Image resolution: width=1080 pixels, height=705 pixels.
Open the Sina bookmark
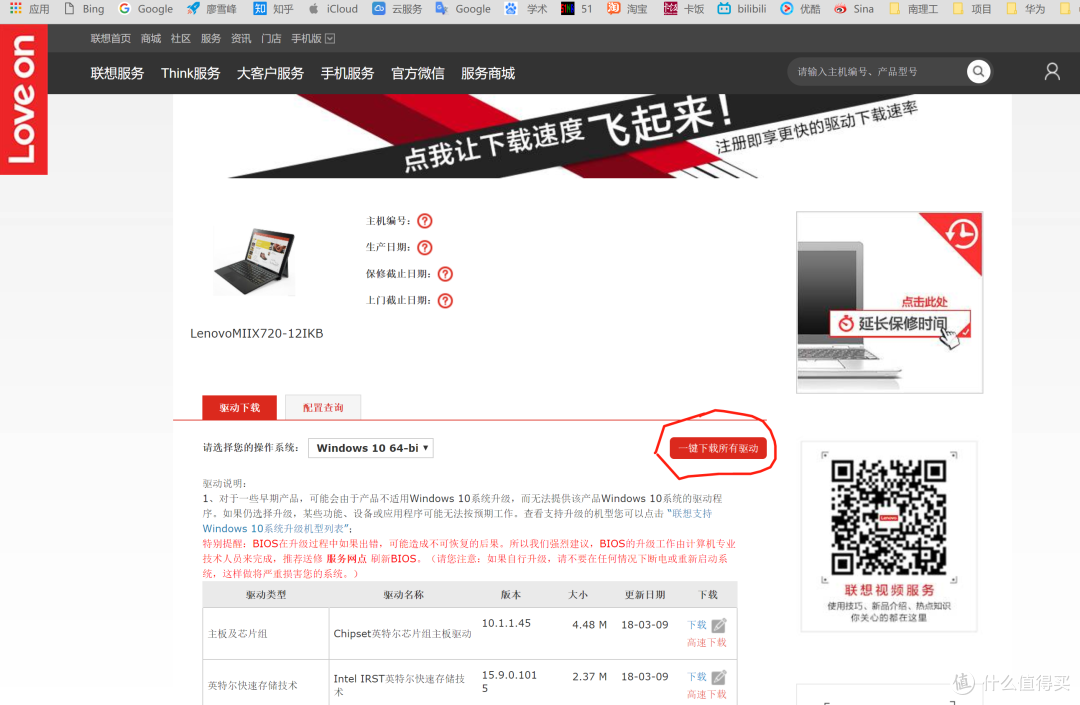pos(854,9)
